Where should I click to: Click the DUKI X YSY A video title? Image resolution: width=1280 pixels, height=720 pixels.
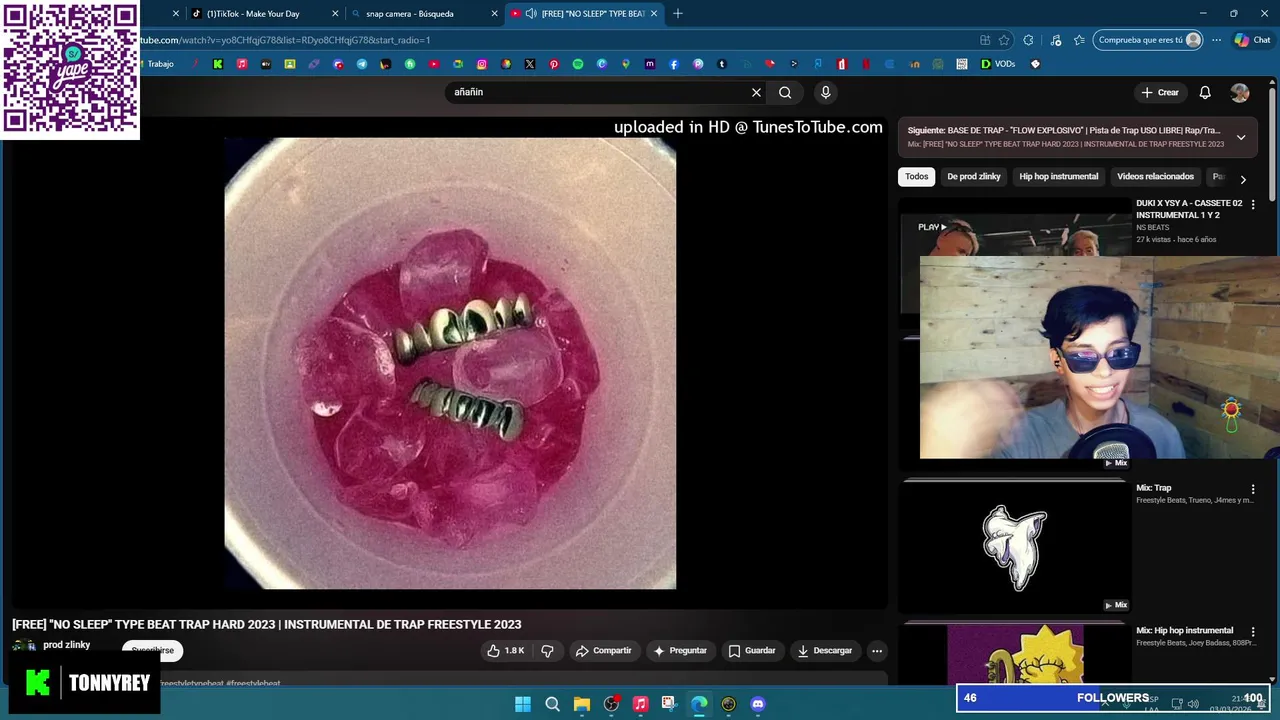[1189, 209]
